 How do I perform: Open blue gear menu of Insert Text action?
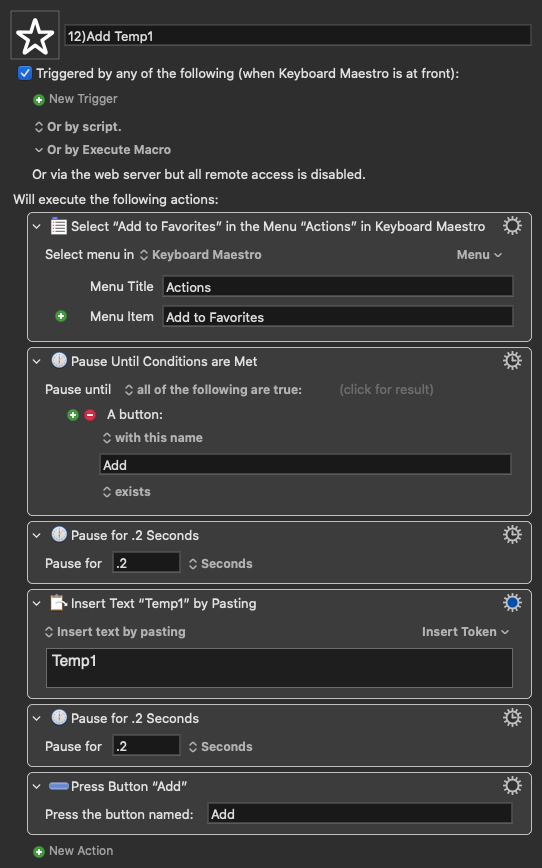coord(512,602)
